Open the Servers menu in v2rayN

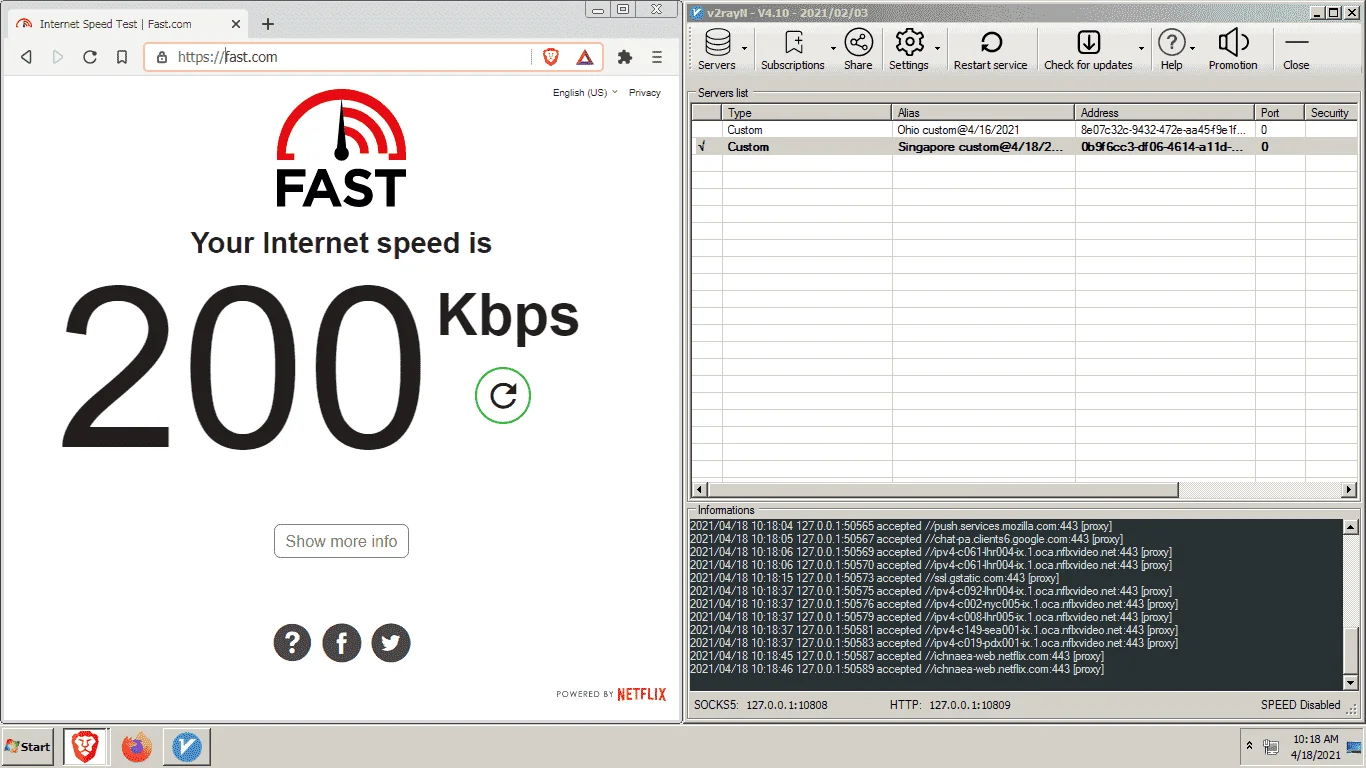point(717,49)
